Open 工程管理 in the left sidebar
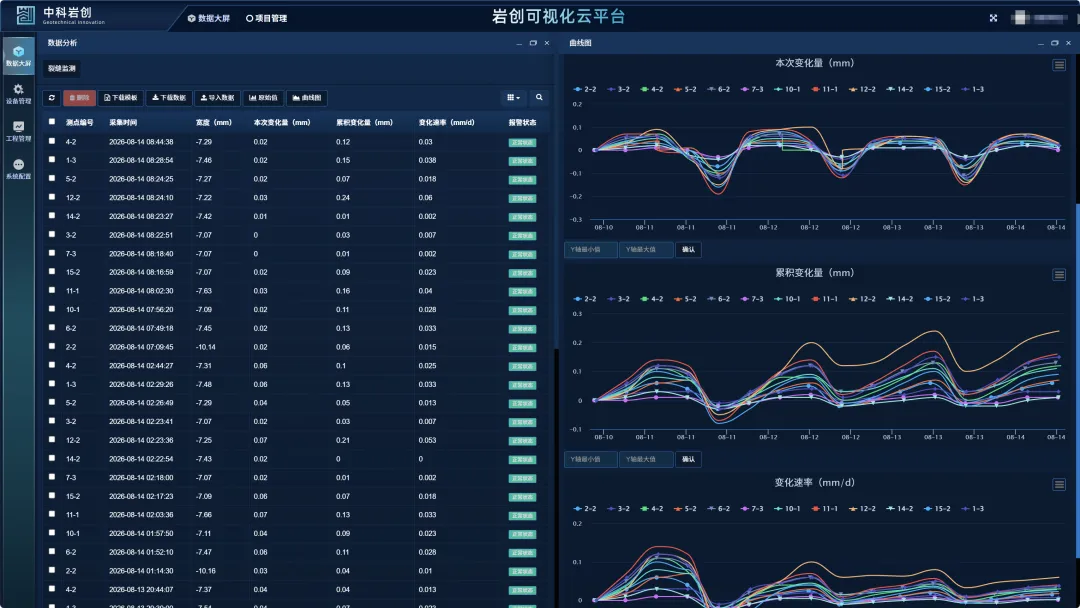Screen dimensions: 1080x608 [19, 132]
